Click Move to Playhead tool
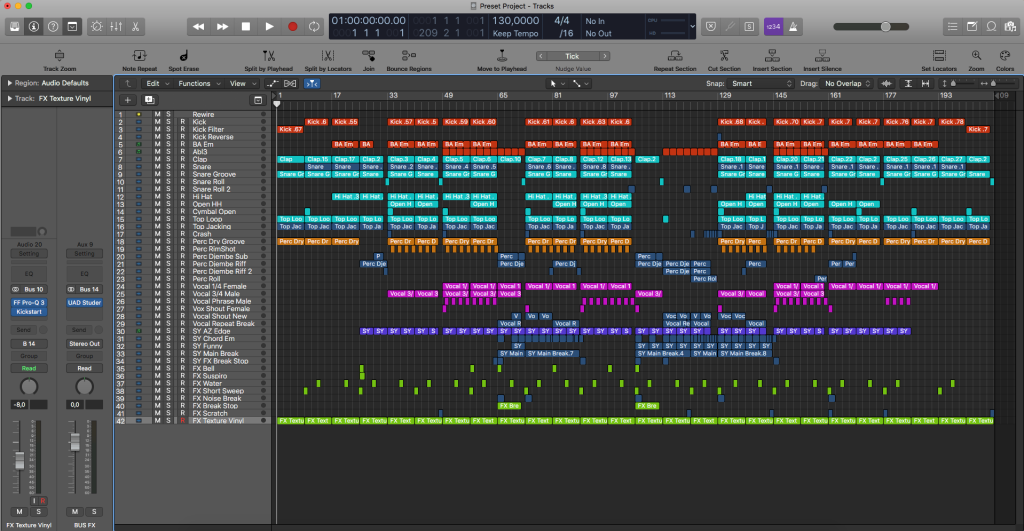The width and height of the screenshot is (1024, 531). point(502,60)
